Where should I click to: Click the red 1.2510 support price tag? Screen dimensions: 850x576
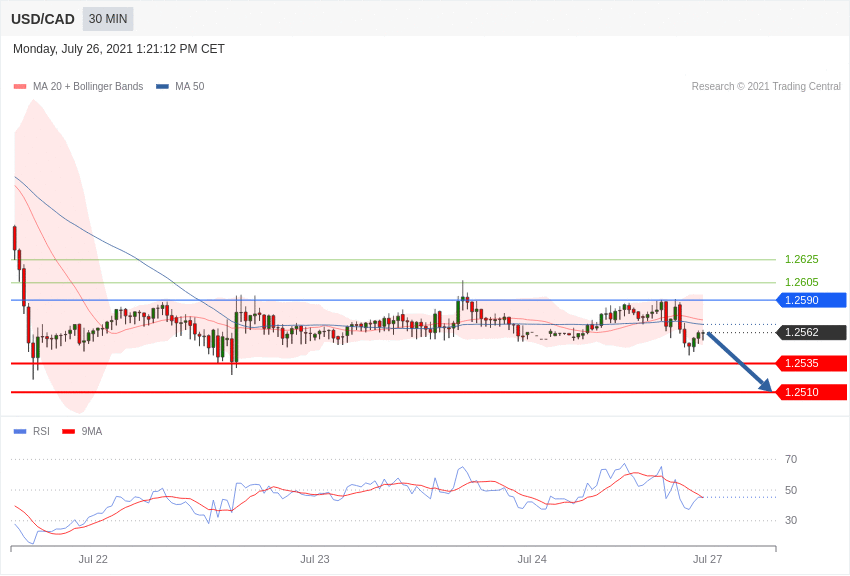click(811, 392)
